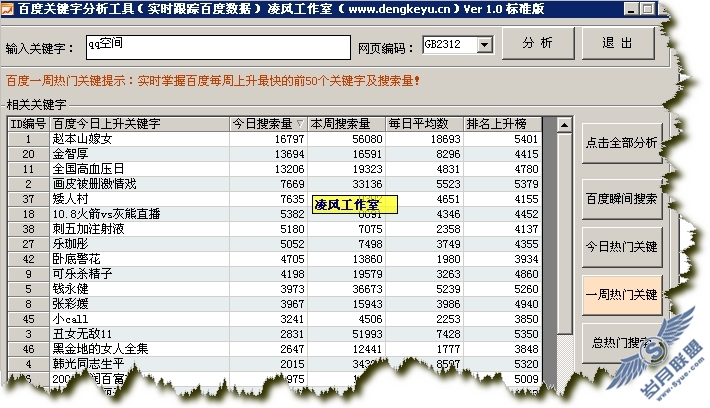The width and height of the screenshot is (710, 408).
Task: Click weekly search value 56080
Action: [367, 139]
